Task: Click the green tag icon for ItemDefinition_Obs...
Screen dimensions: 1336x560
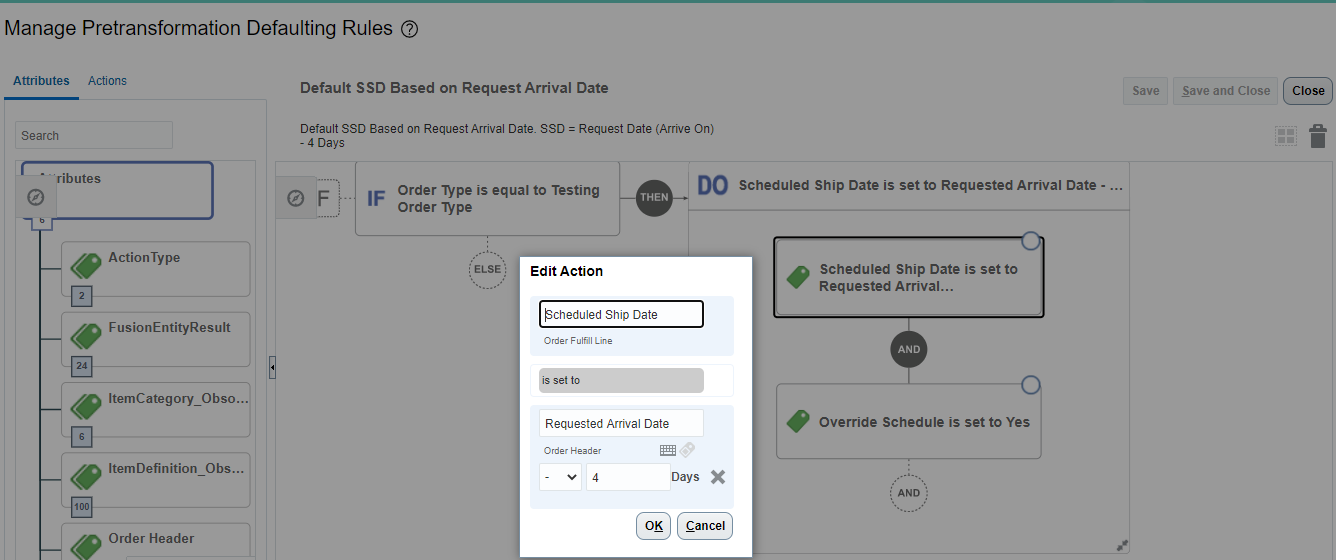Action: 86,476
